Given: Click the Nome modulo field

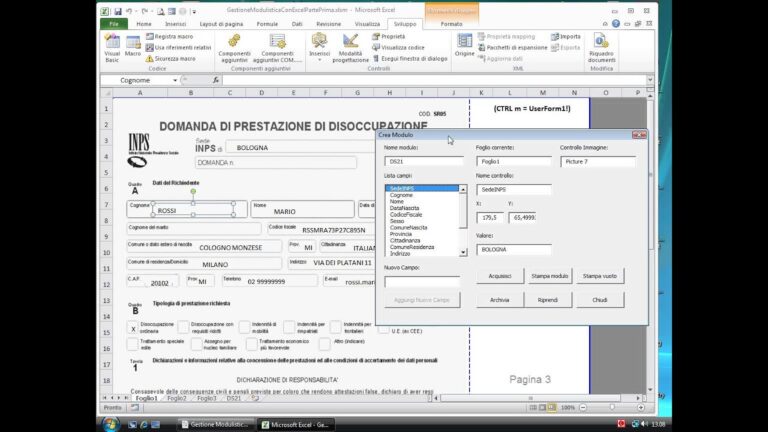Looking at the screenshot, I should [424, 161].
